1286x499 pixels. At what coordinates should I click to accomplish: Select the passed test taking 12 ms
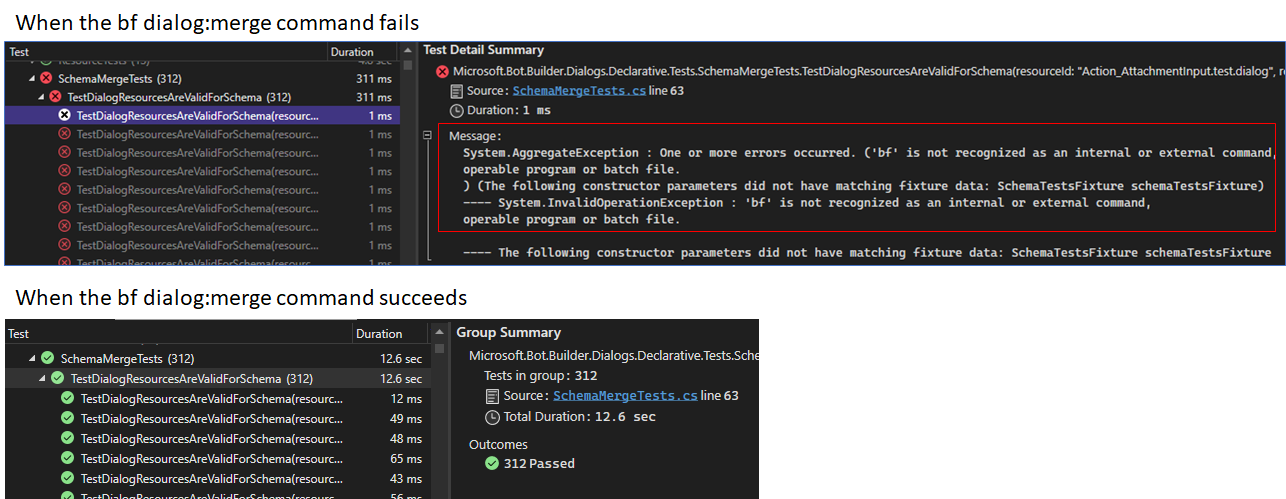(217, 398)
